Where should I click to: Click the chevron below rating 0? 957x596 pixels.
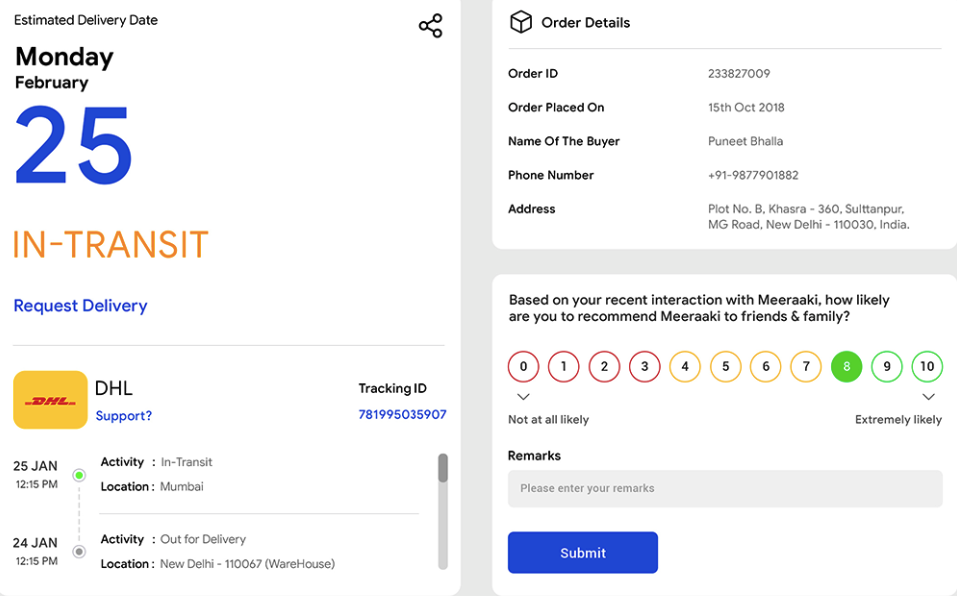tap(523, 397)
